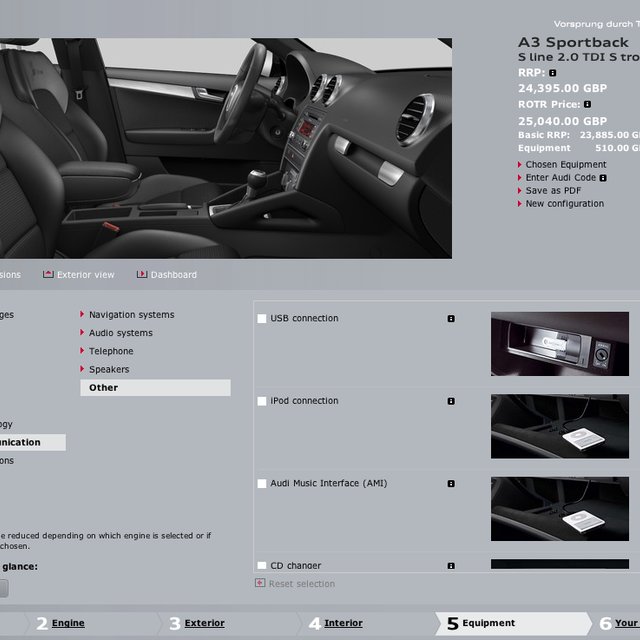The image size is (640, 640).
Task: Click the iPod connection label
Action: [x=304, y=401]
